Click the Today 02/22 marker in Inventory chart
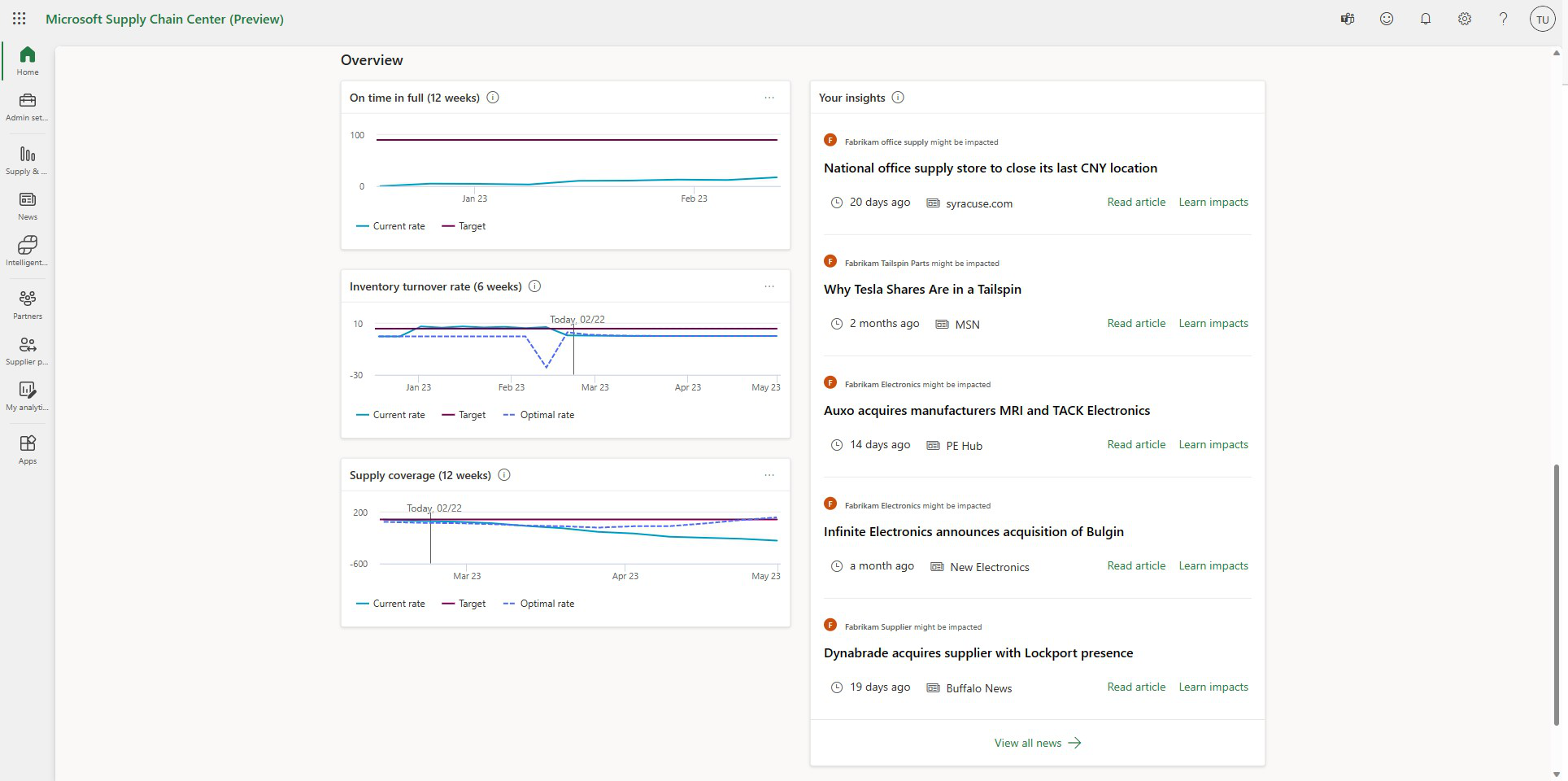 coord(577,320)
